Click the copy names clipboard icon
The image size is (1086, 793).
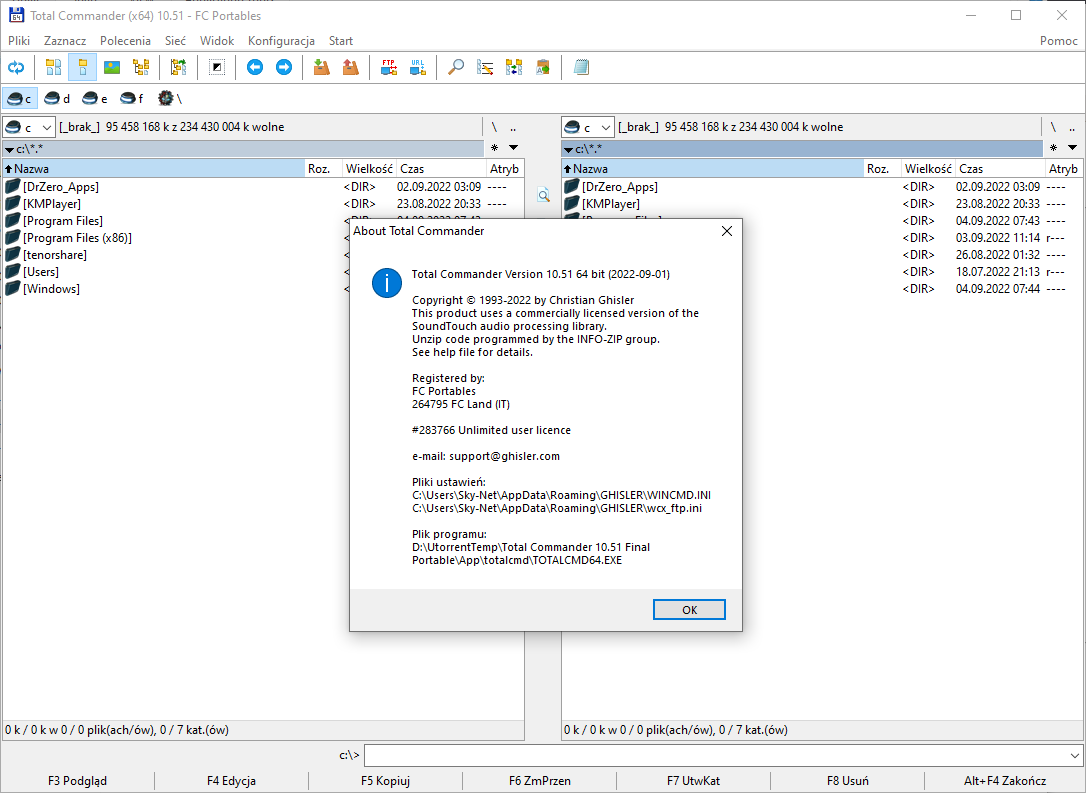pos(543,67)
